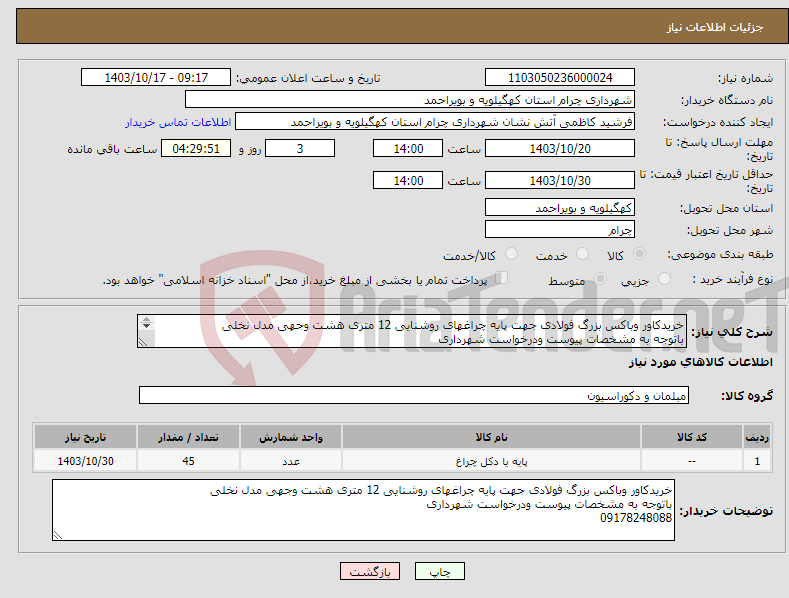Click the response deadline date 1403/10/20 field
Screen dimensions: 789x598
pyautogui.click(x=560, y=148)
